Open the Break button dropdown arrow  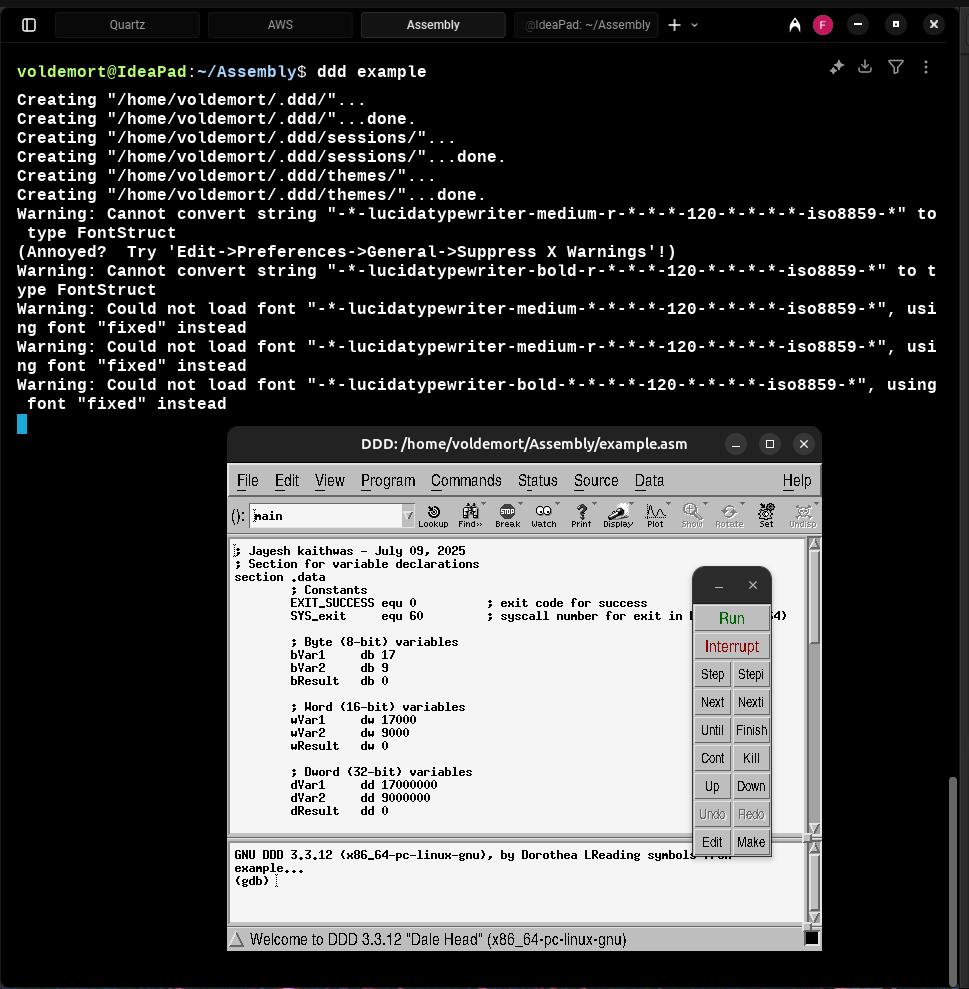pyautogui.click(x=520, y=503)
